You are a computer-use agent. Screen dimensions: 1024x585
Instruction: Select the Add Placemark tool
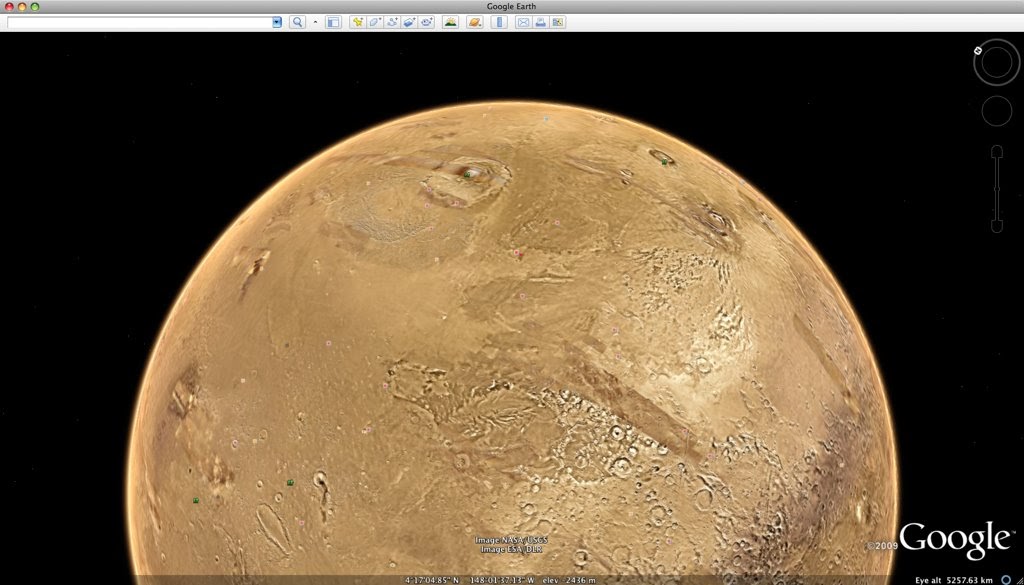tap(357, 21)
